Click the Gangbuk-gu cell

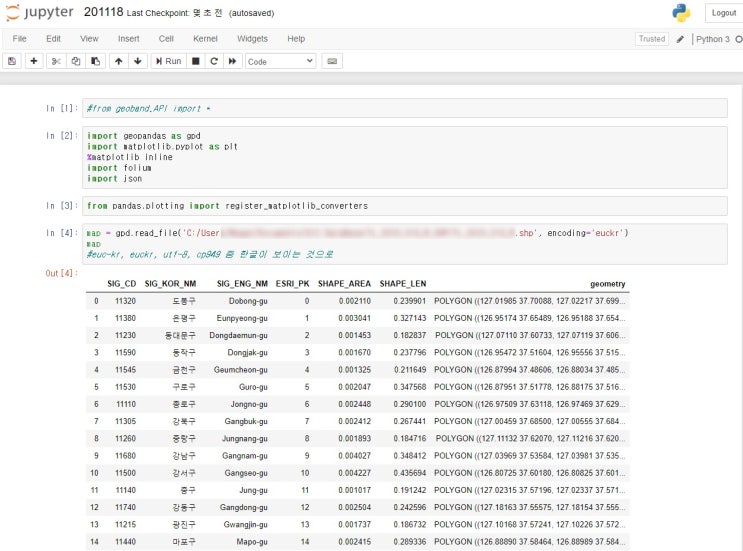(246, 421)
